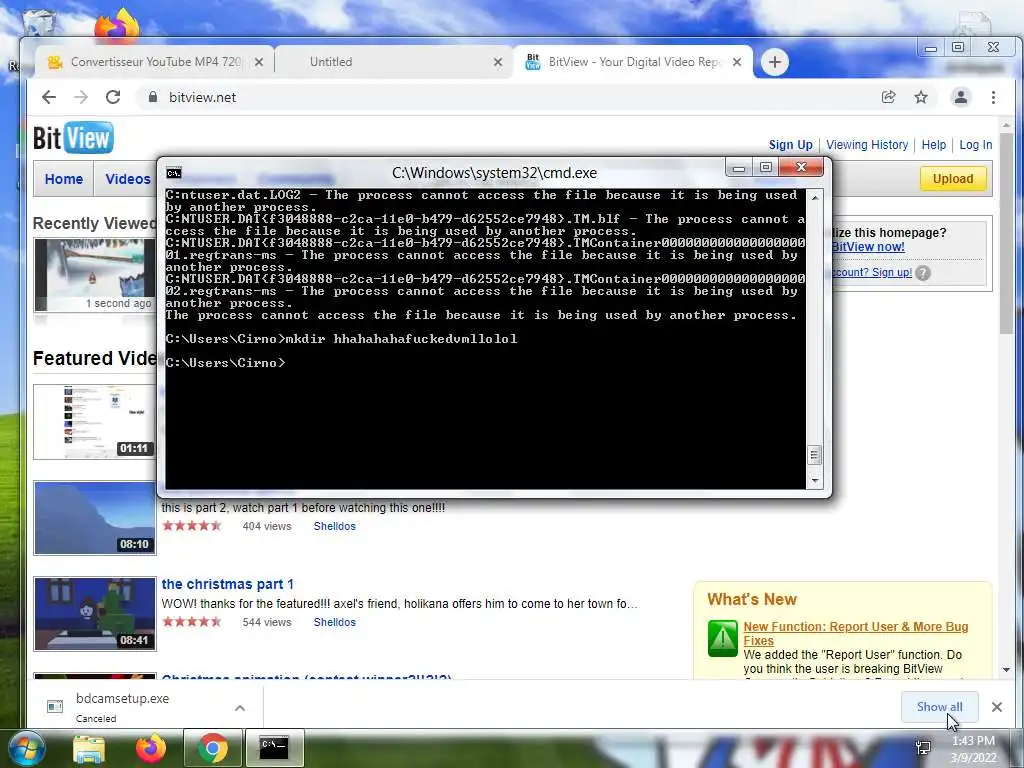The image size is (1024, 768).
Task: Open the Videos nav tab
Action: pyautogui.click(x=127, y=179)
